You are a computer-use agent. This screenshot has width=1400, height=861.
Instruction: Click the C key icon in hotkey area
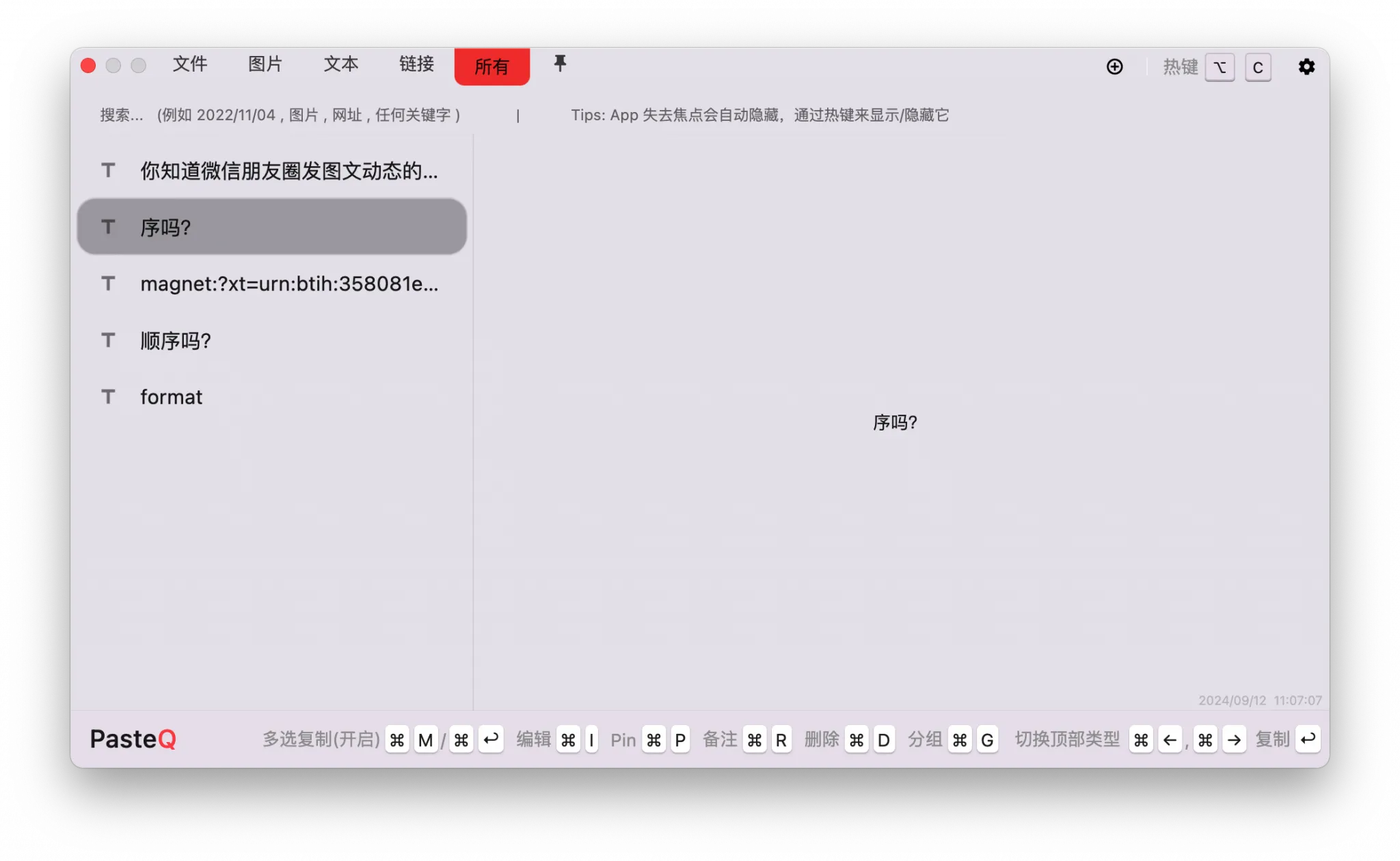coord(1258,66)
